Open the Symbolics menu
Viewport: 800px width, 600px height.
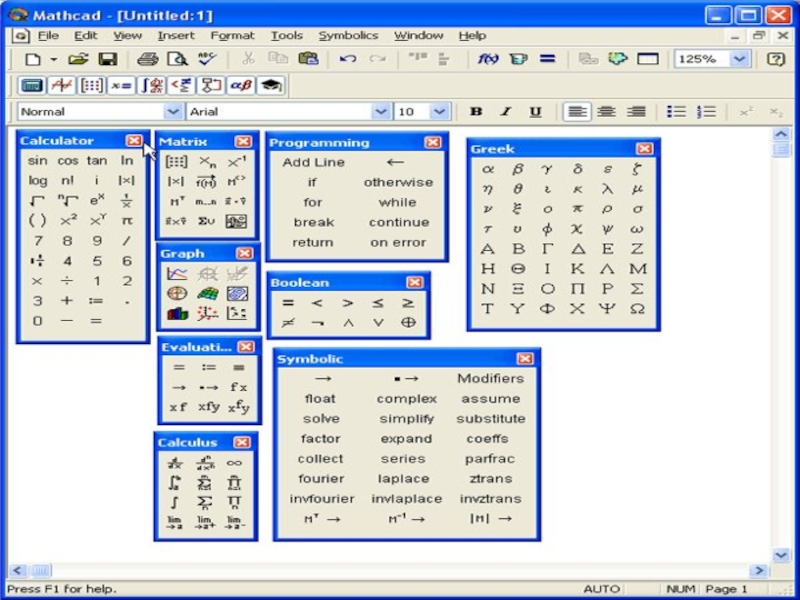(348, 36)
